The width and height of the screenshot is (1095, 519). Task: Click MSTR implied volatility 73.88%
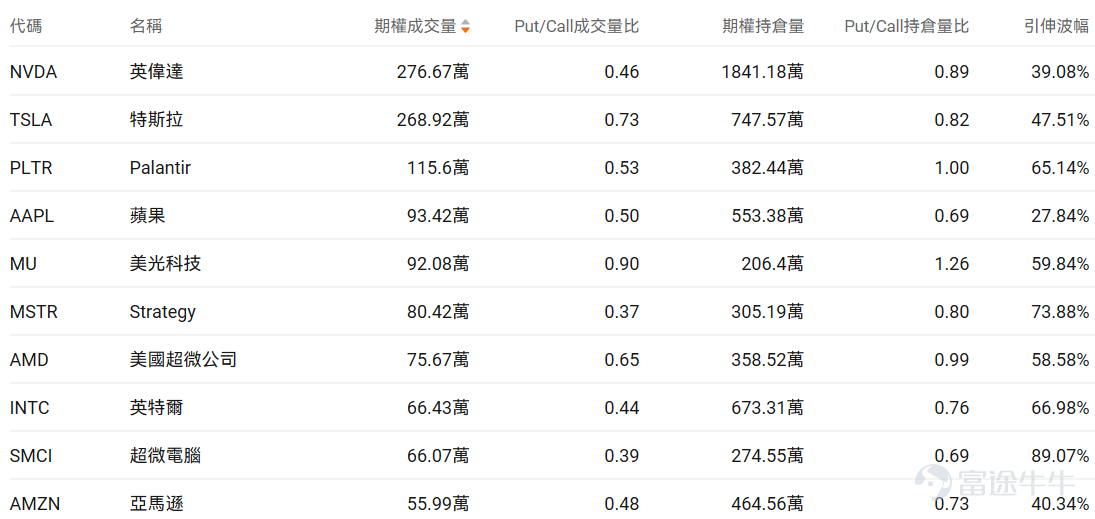click(1060, 312)
